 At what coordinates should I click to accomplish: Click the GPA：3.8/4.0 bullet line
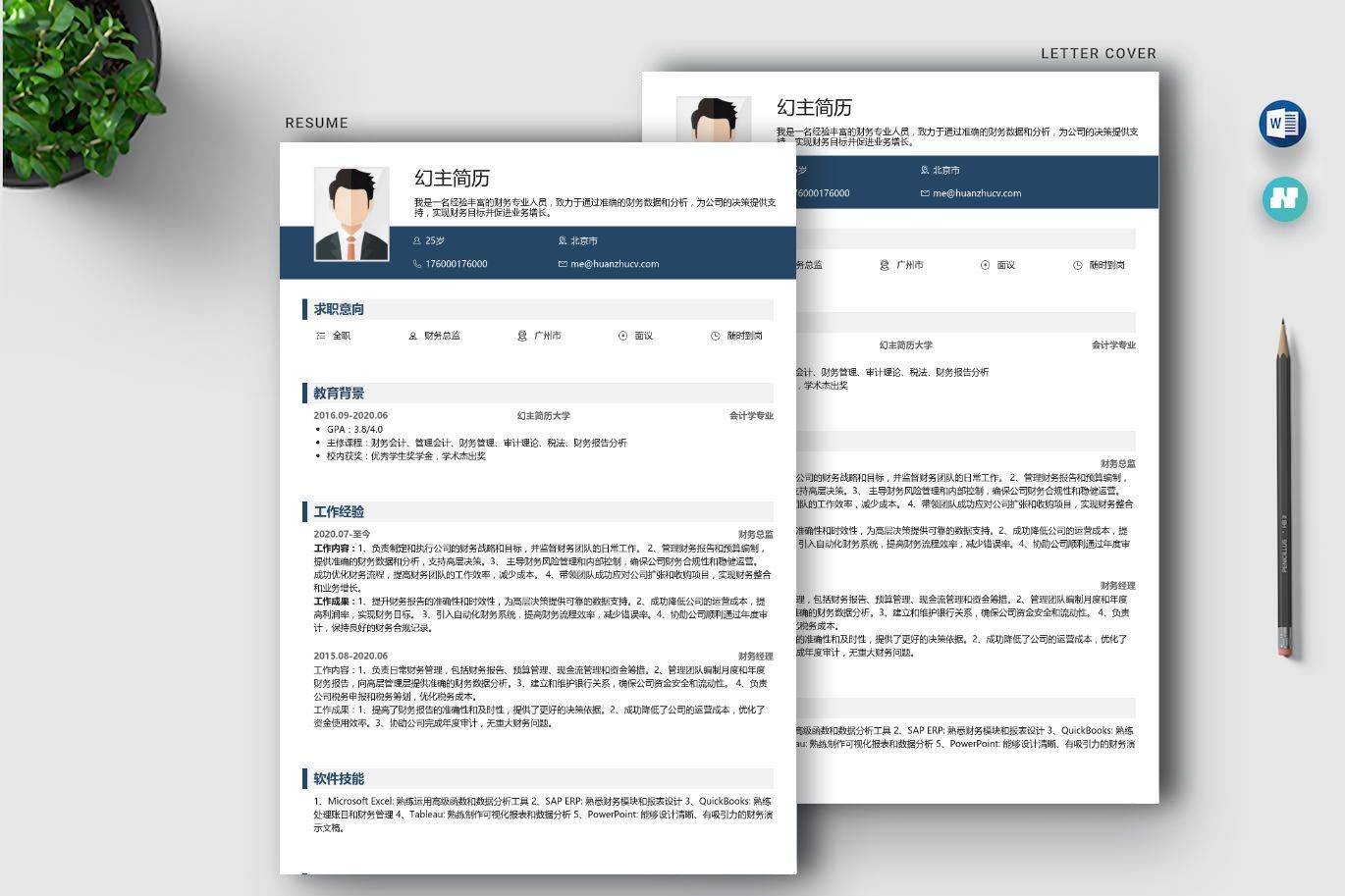coord(354,429)
